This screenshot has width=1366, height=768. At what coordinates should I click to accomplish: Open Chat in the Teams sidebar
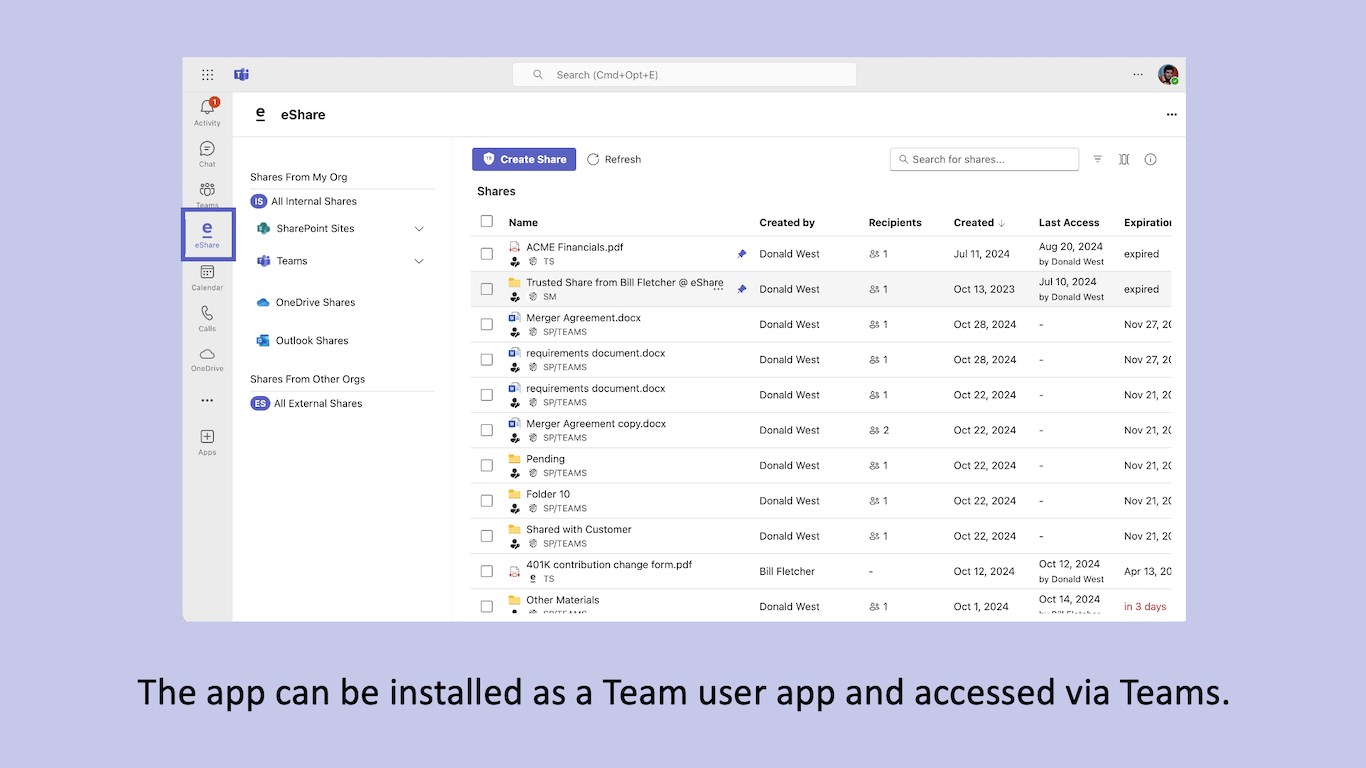207,150
